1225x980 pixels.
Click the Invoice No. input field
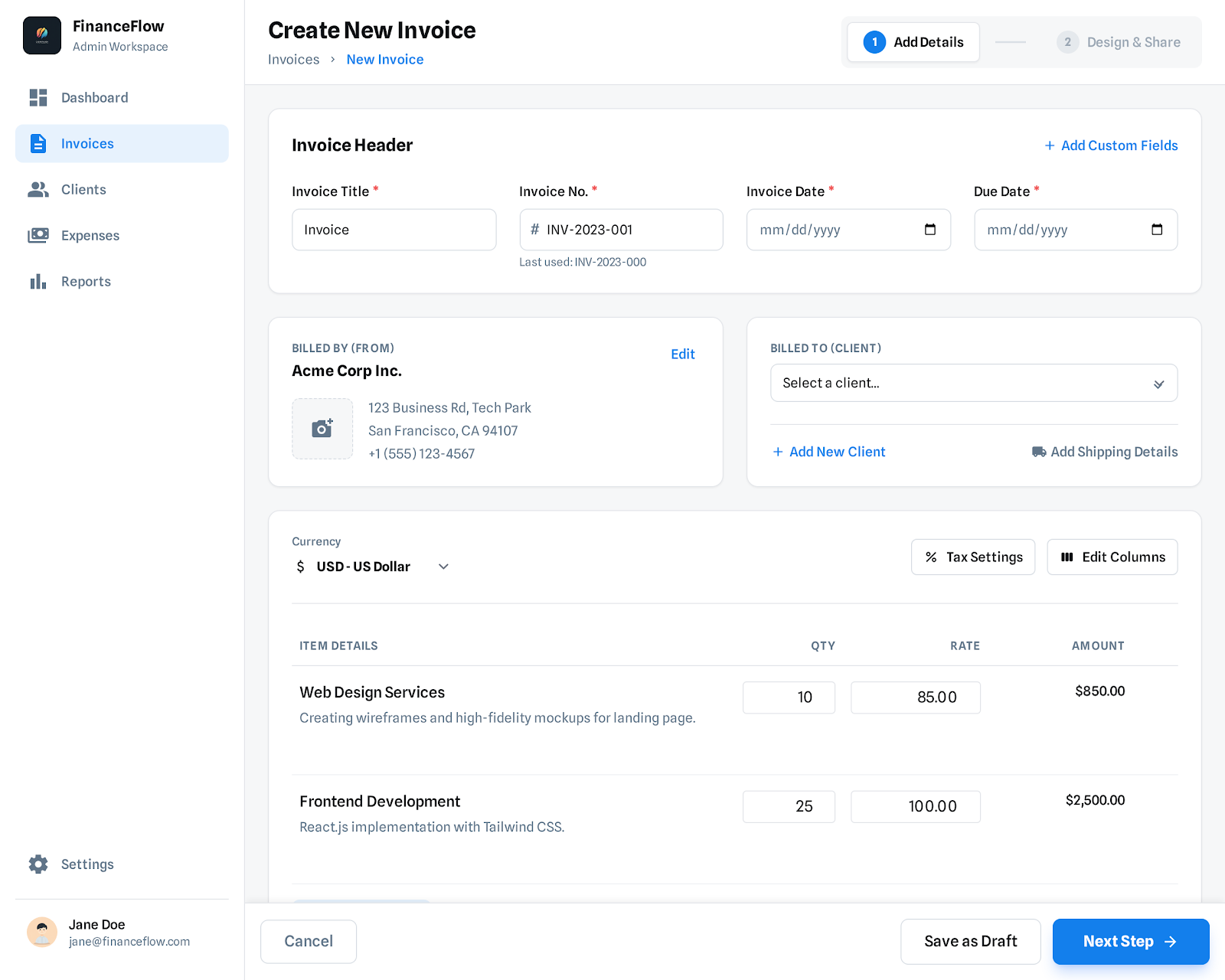click(628, 230)
